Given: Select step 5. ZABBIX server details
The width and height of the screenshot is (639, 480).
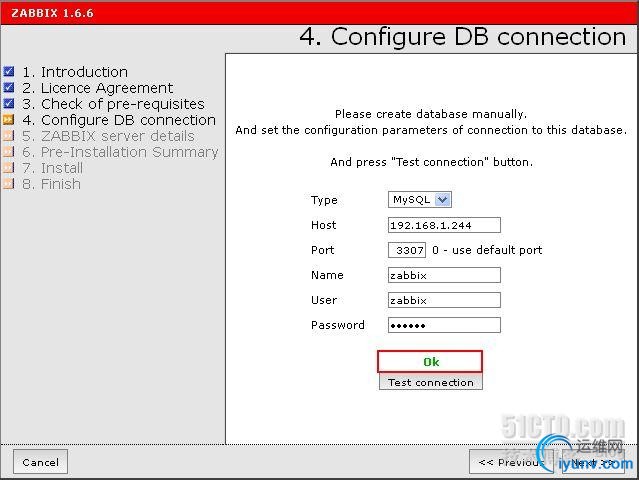Looking at the screenshot, I should tap(108, 136).
